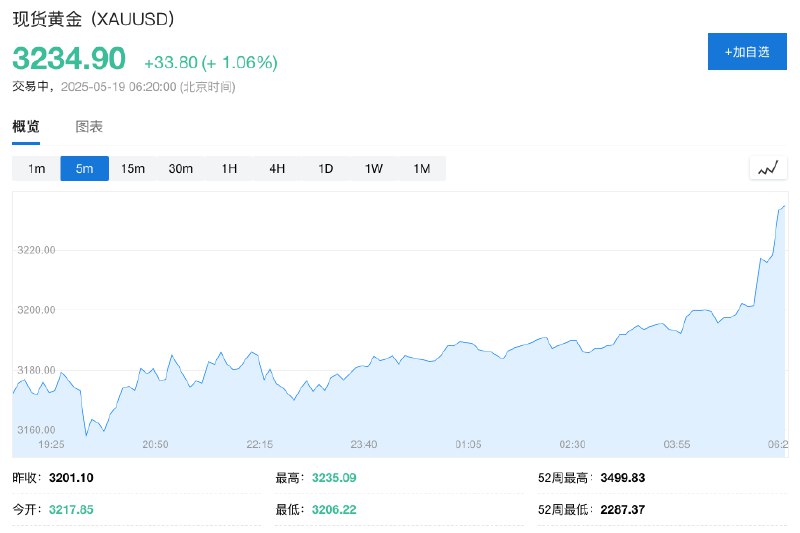Click the 02:30 time axis label

point(572,444)
